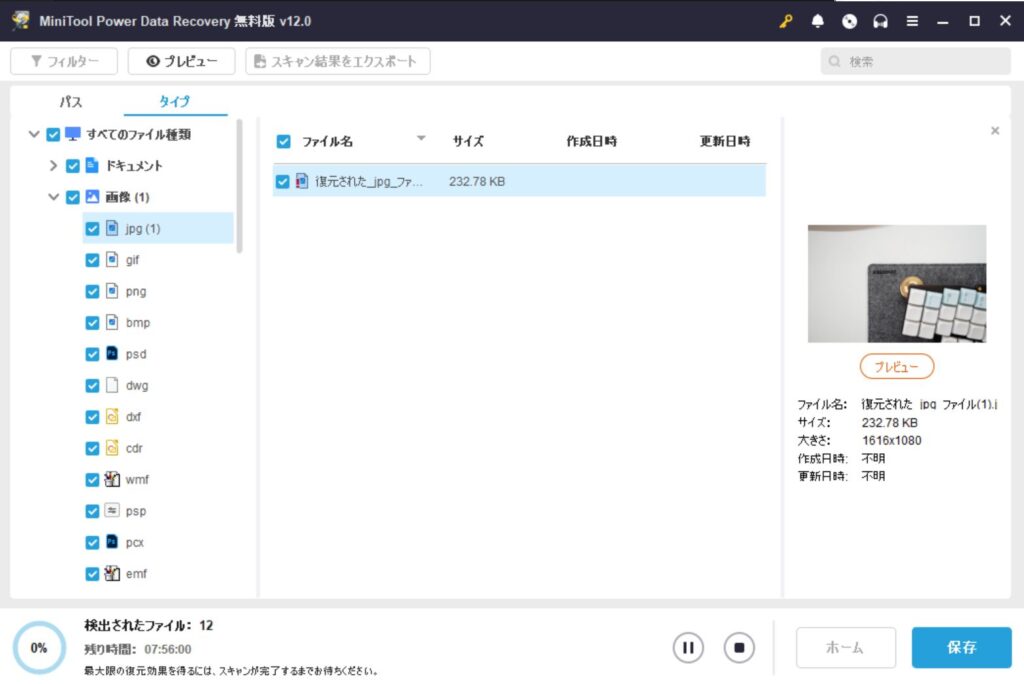Toggle the ファイル名 header select-all checkbox
The width and height of the screenshot is (1024, 684).
tap(283, 141)
